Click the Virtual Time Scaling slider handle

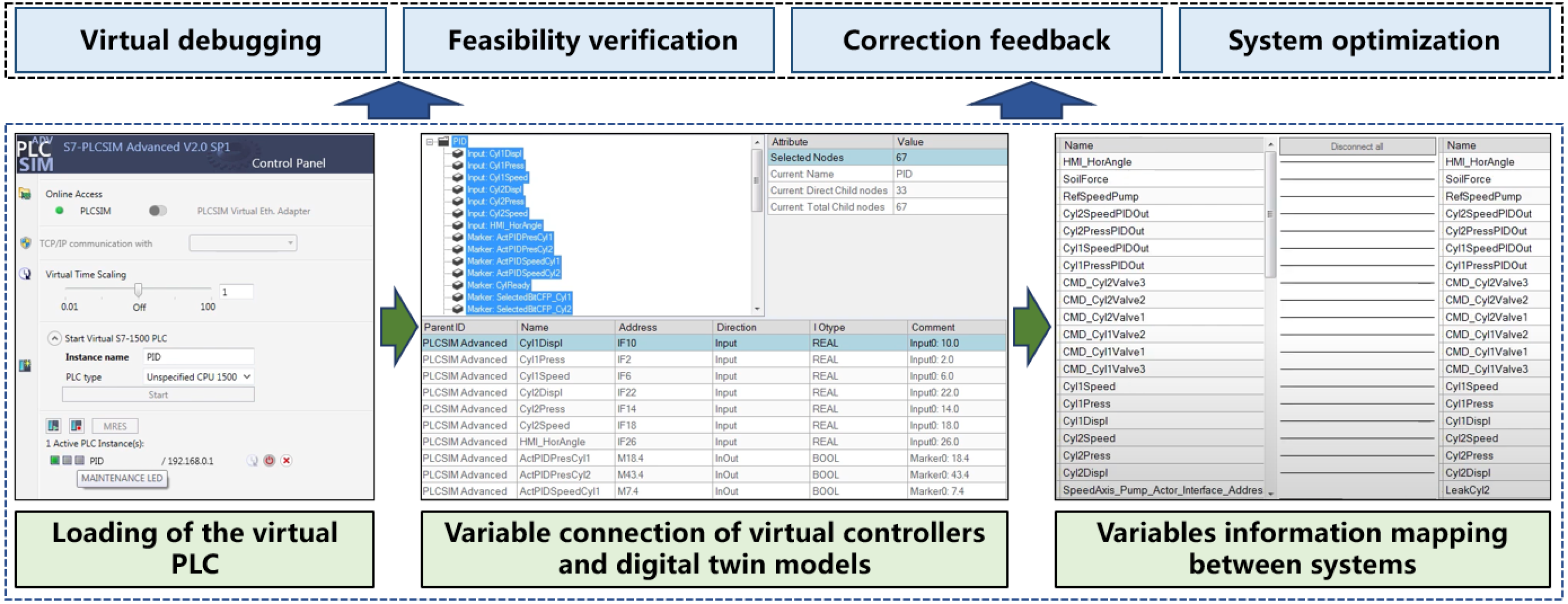pos(138,290)
